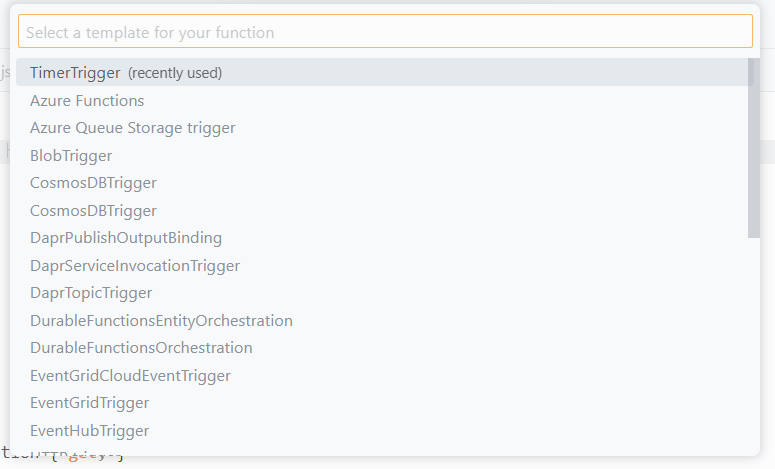
Task: Click the editor code text under the picker
Action: [x=62, y=454]
